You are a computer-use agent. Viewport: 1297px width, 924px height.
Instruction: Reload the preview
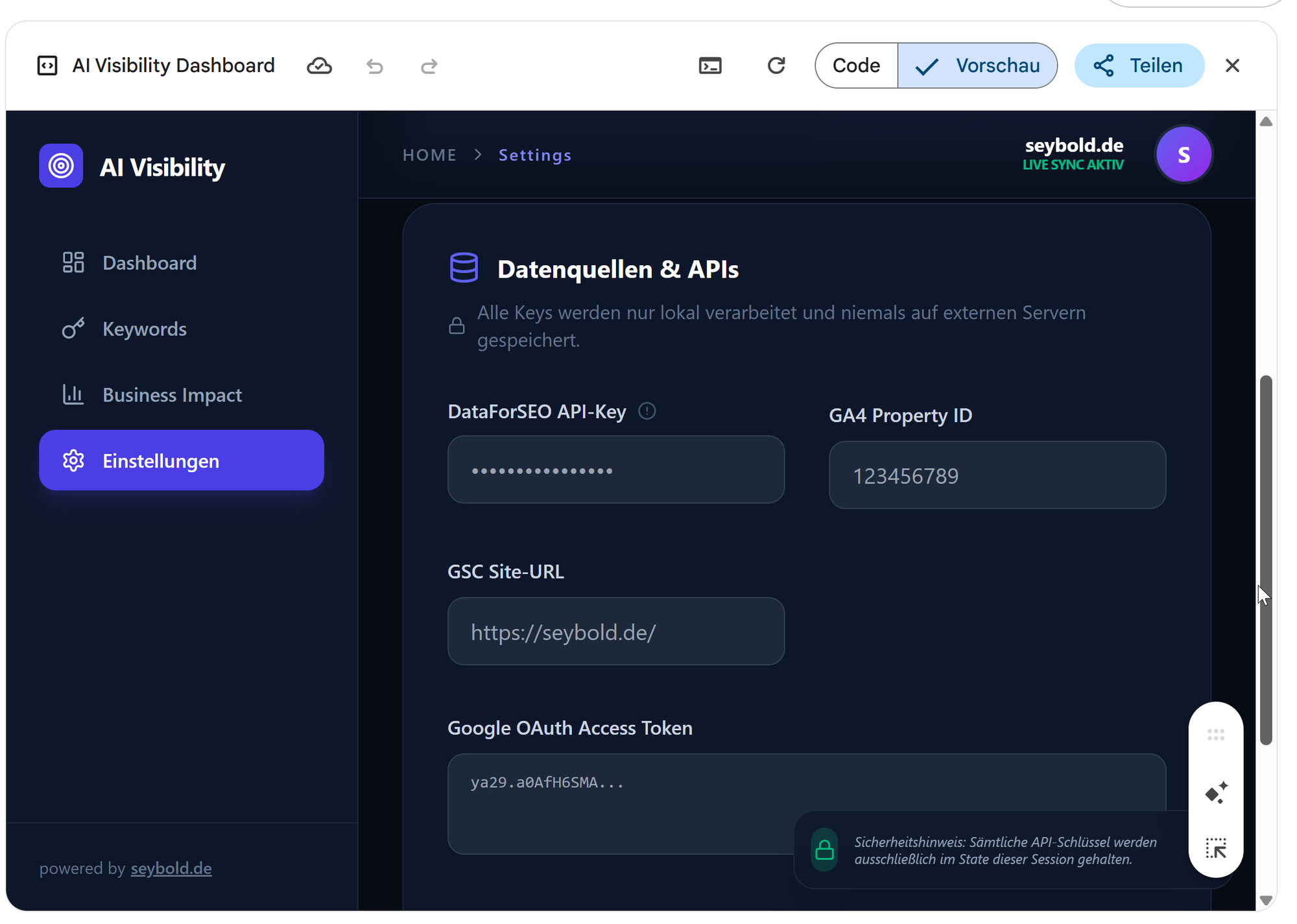click(776, 65)
